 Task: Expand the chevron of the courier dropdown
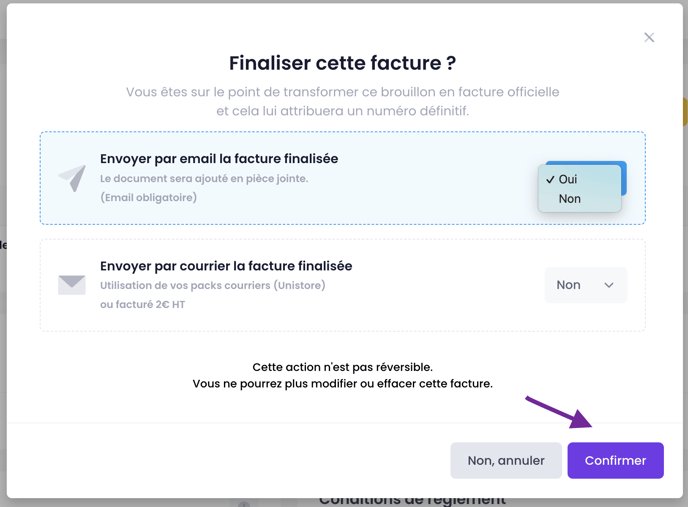609,285
